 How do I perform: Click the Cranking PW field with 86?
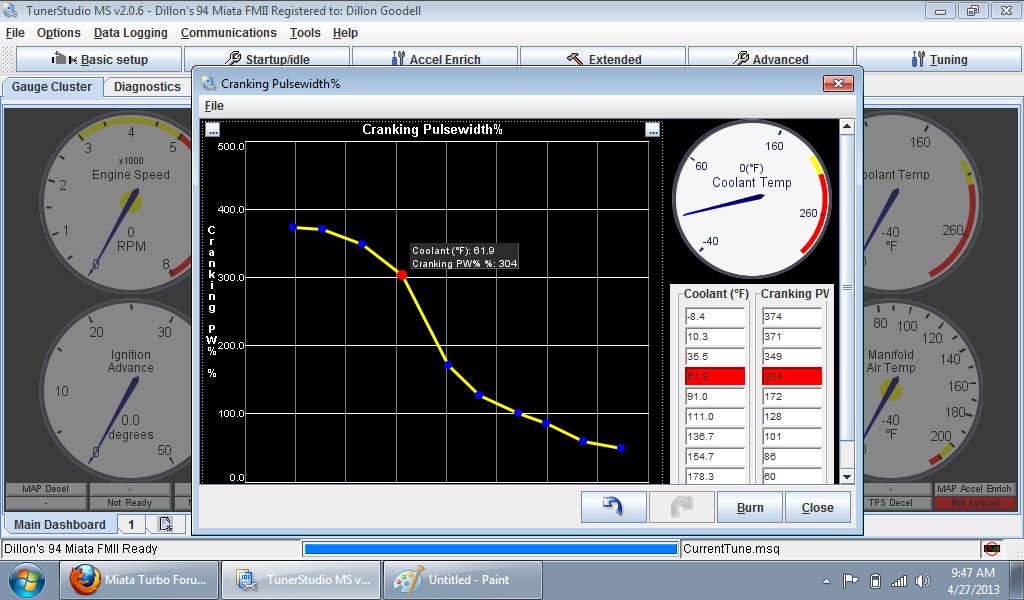792,456
